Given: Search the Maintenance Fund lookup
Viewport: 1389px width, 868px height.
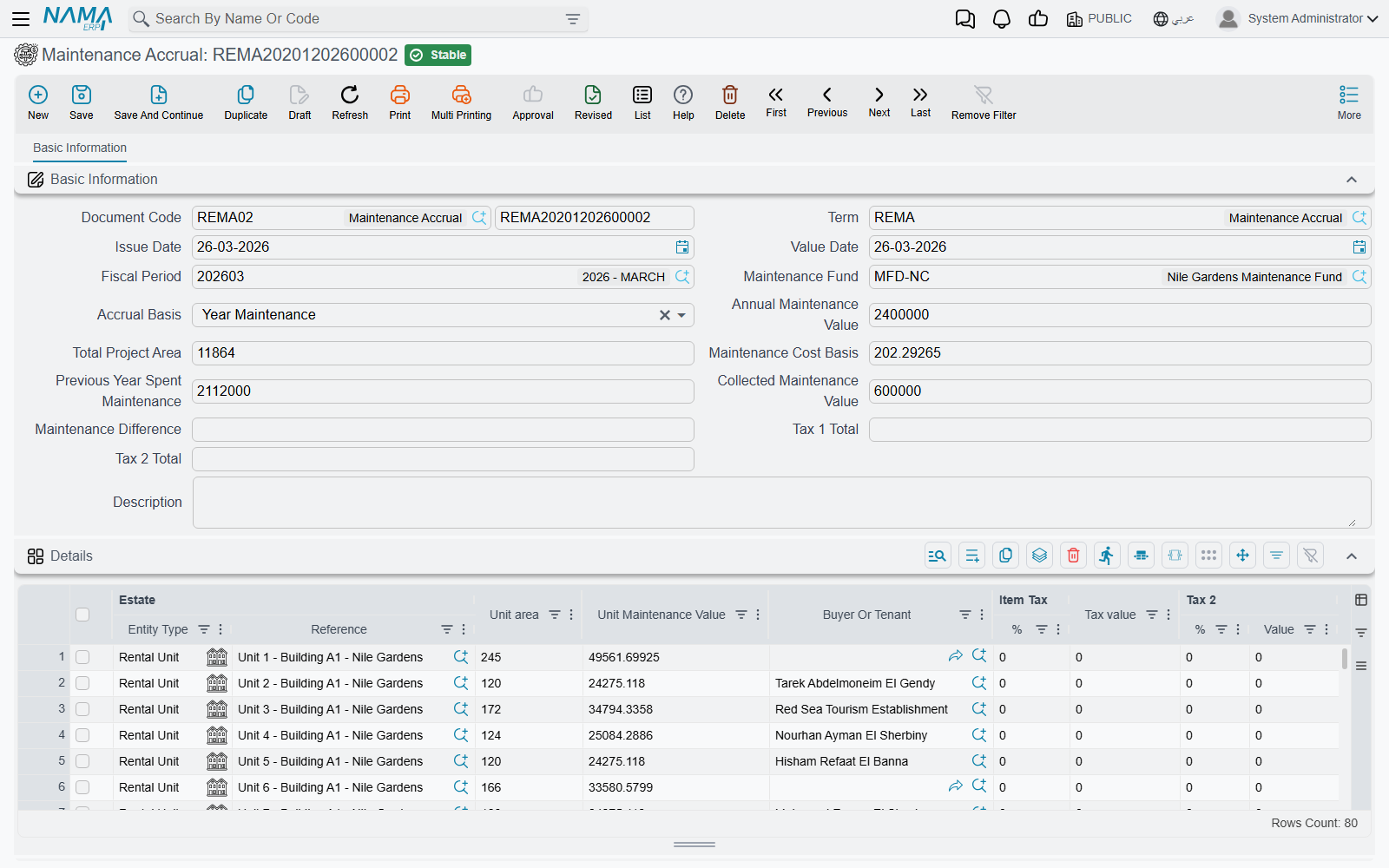Looking at the screenshot, I should coord(1359,277).
